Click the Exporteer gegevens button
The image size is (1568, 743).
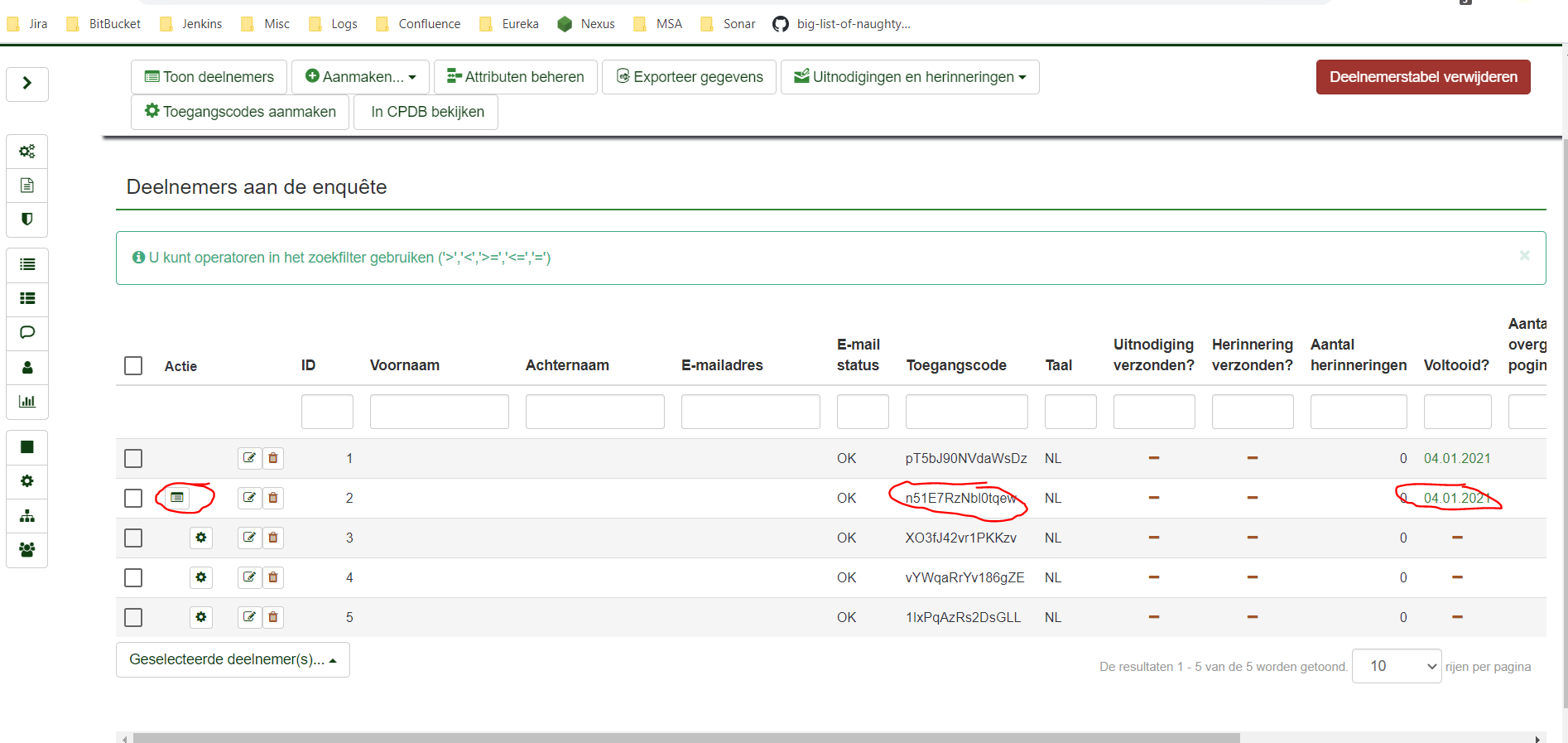689,77
